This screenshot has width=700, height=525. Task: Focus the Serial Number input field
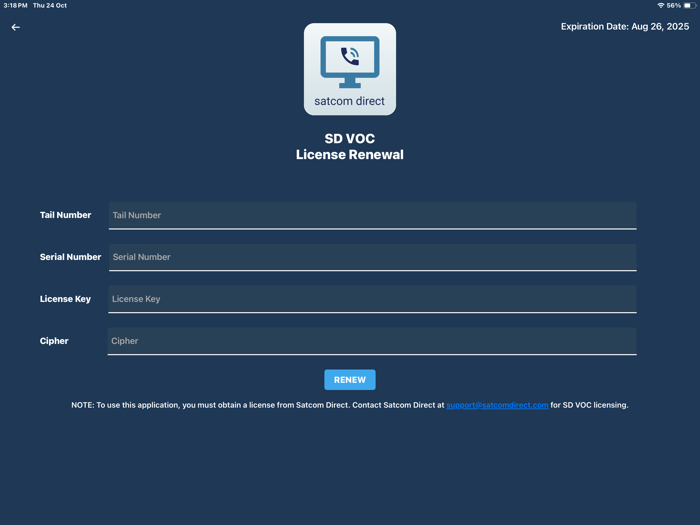(x=372, y=258)
